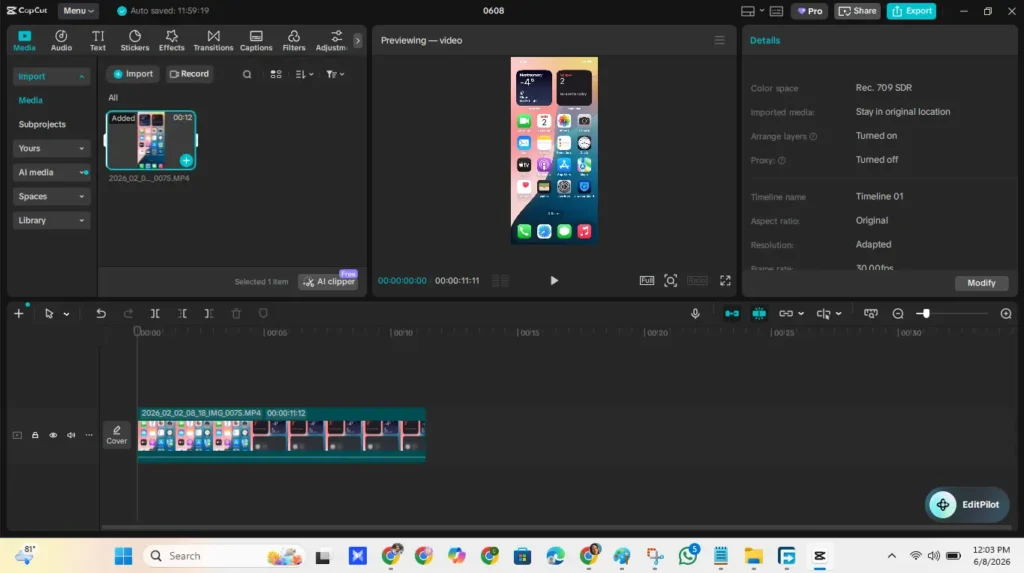Click the keyboard shortcuts icon
1024x573 pixels.
776,10
